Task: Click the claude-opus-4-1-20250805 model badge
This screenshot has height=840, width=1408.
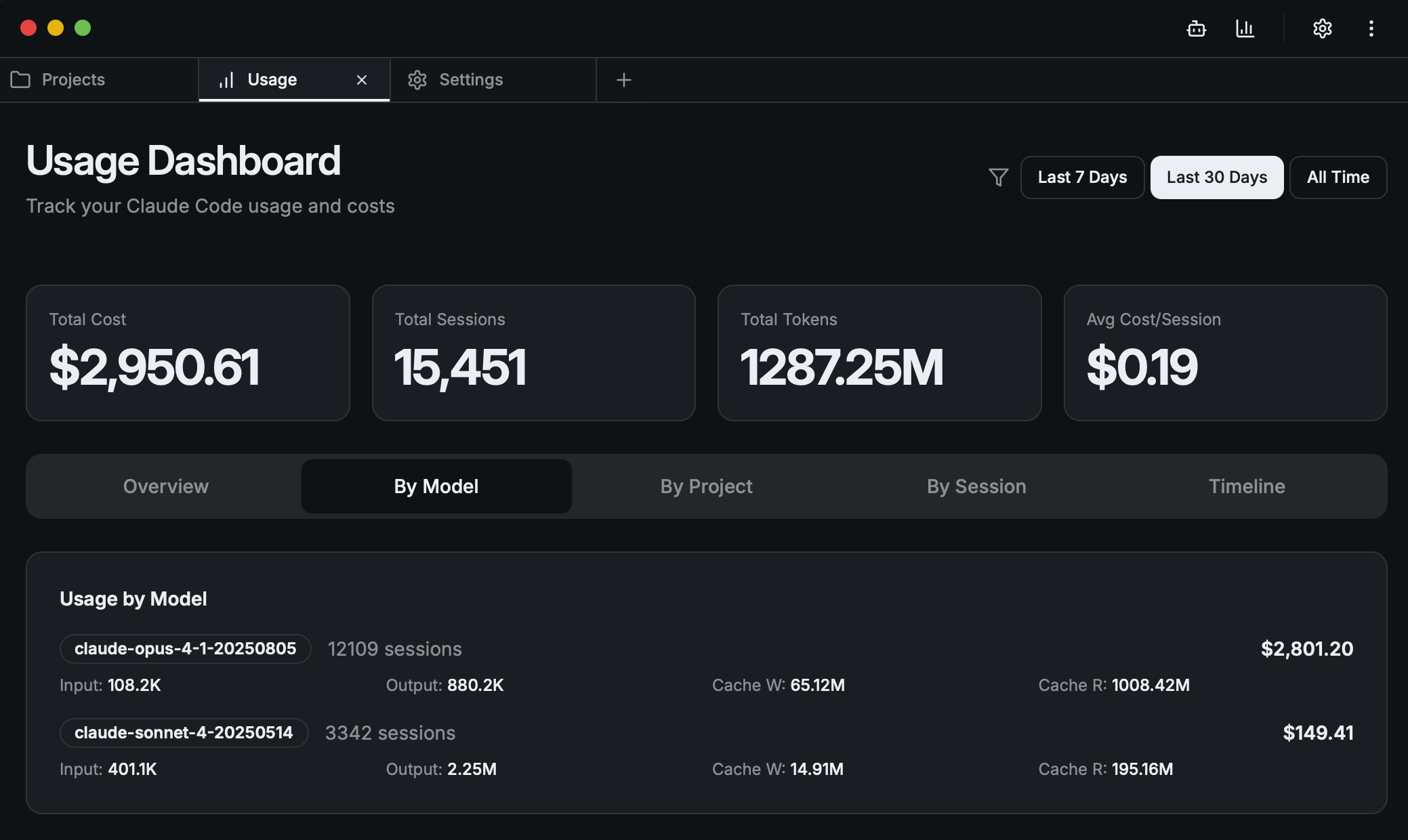Action: (186, 648)
